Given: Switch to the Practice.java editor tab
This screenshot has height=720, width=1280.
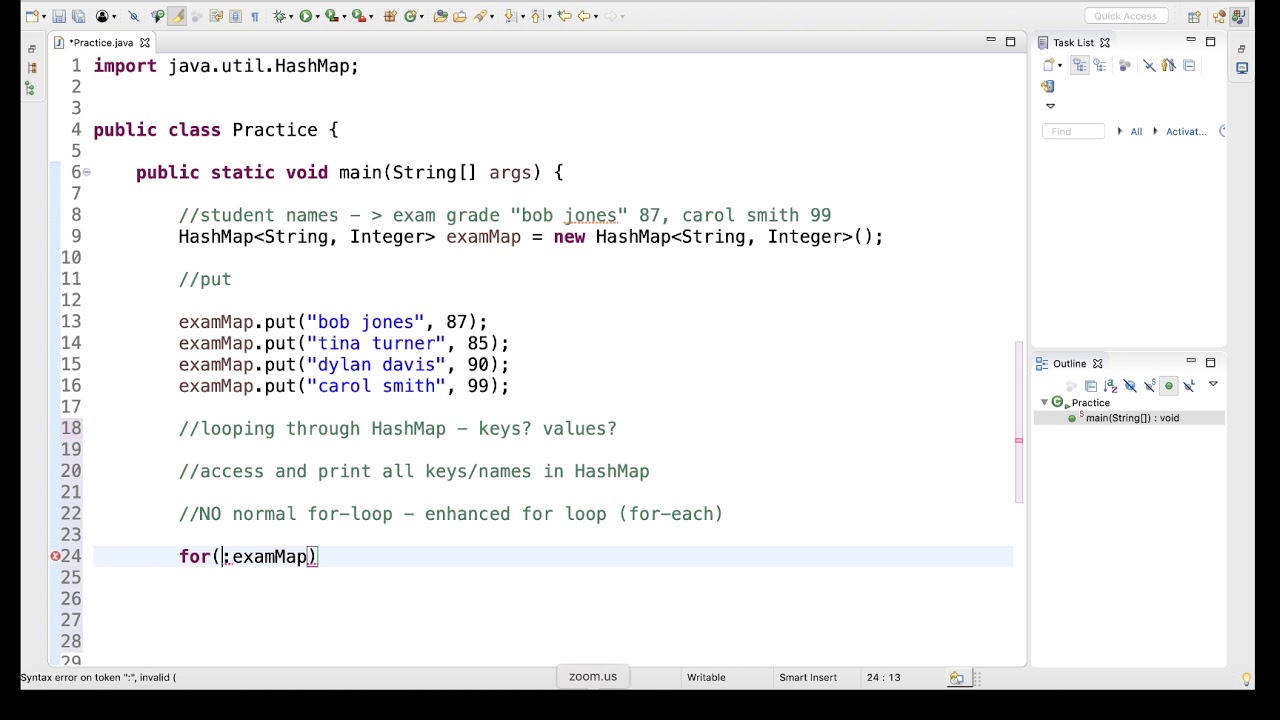Looking at the screenshot, I should point(100,43).
